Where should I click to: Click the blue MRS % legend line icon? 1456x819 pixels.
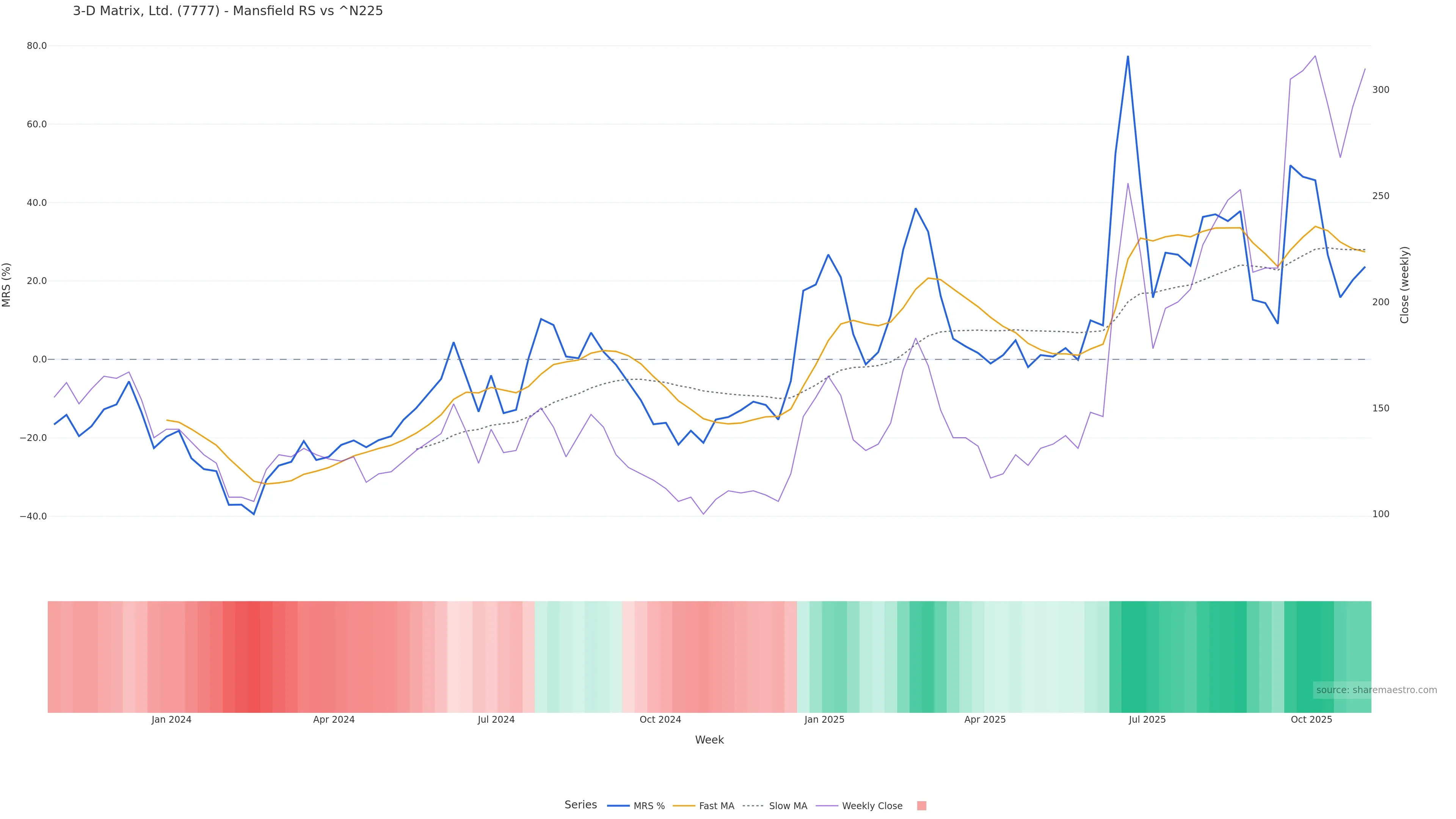[618, 806]
